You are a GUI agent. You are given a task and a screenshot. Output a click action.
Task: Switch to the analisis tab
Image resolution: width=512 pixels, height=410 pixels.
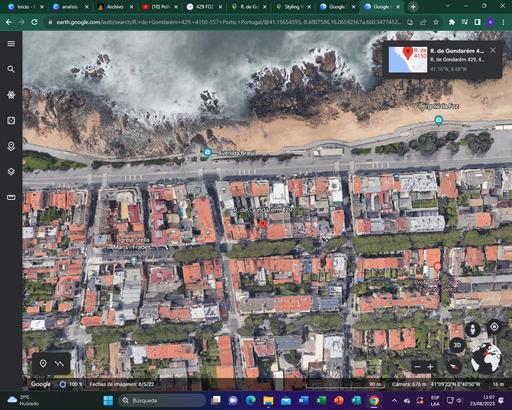(x=69, y=7)
